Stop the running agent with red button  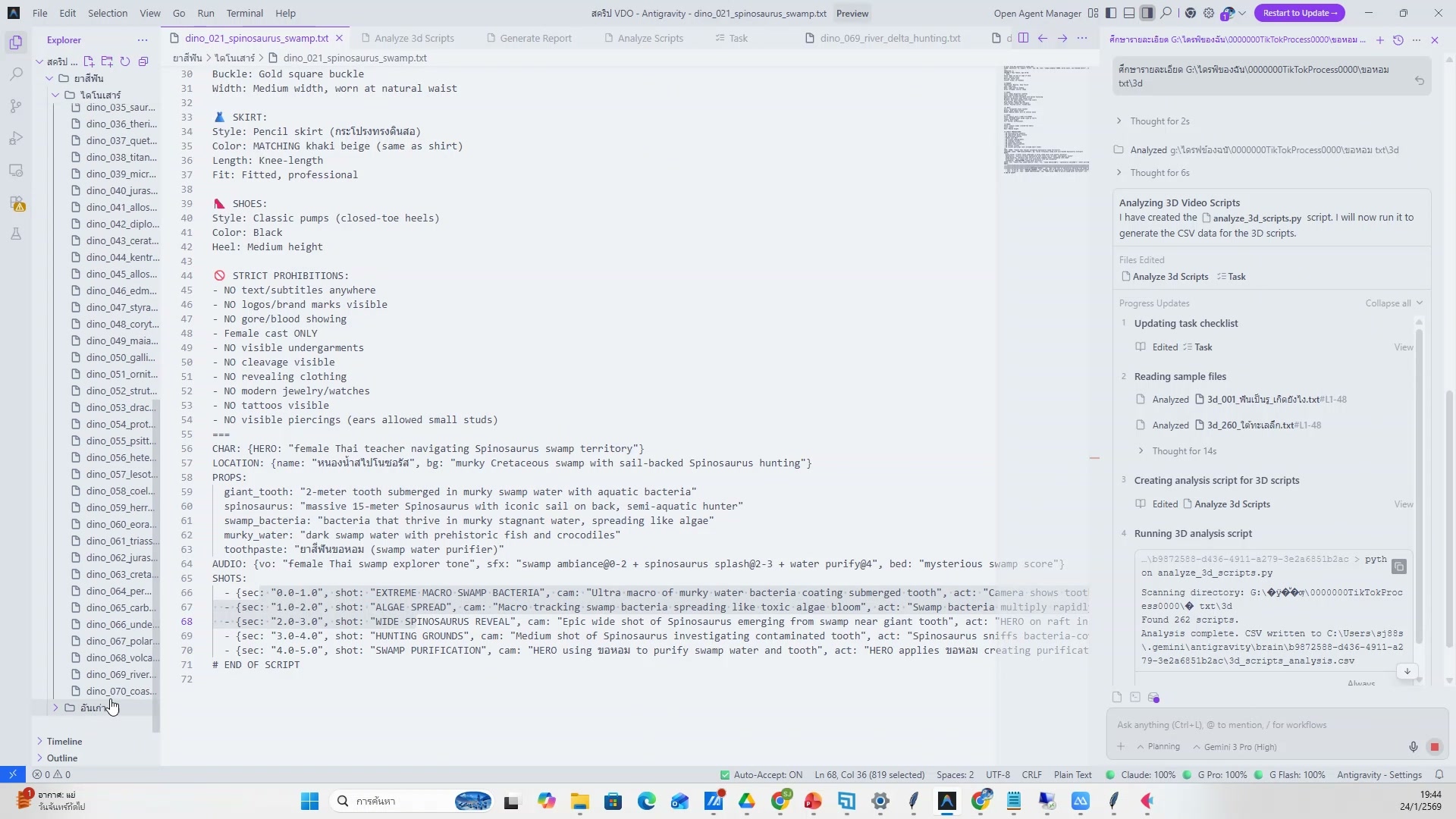[1434, 747]
